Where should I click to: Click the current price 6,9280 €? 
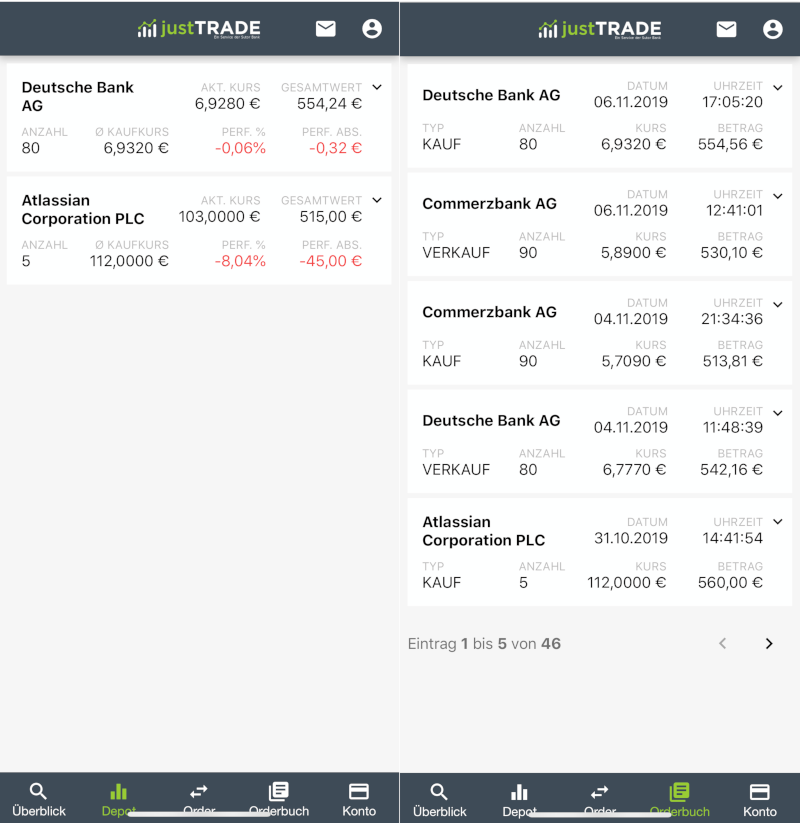(227, 103)
